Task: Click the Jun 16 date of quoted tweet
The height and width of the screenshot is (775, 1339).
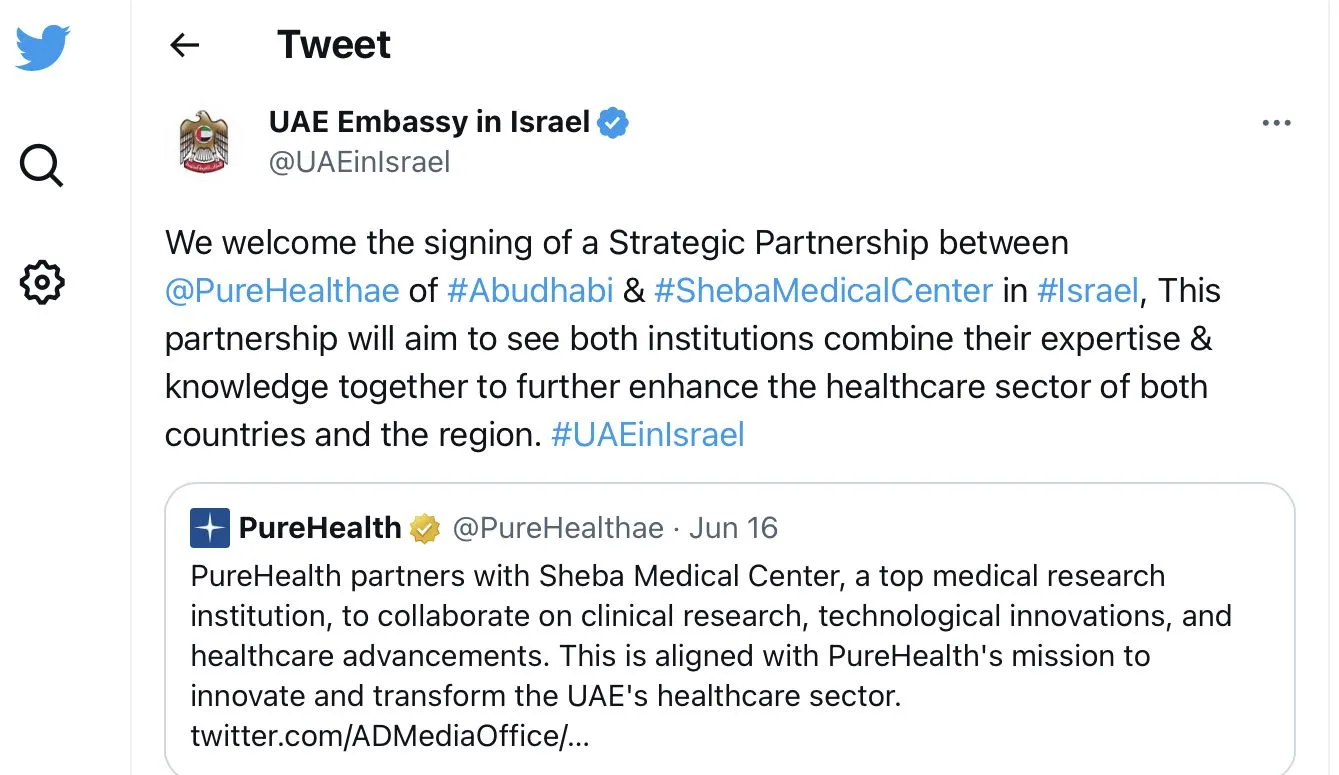Action: point(733,528)
